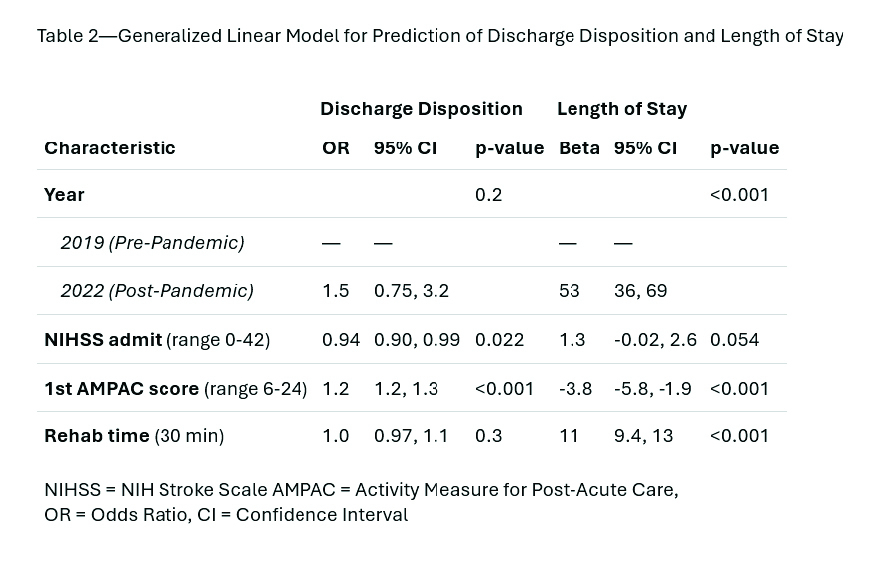Click the Characteristic column header
881x568 pixels.
(110, 148)
